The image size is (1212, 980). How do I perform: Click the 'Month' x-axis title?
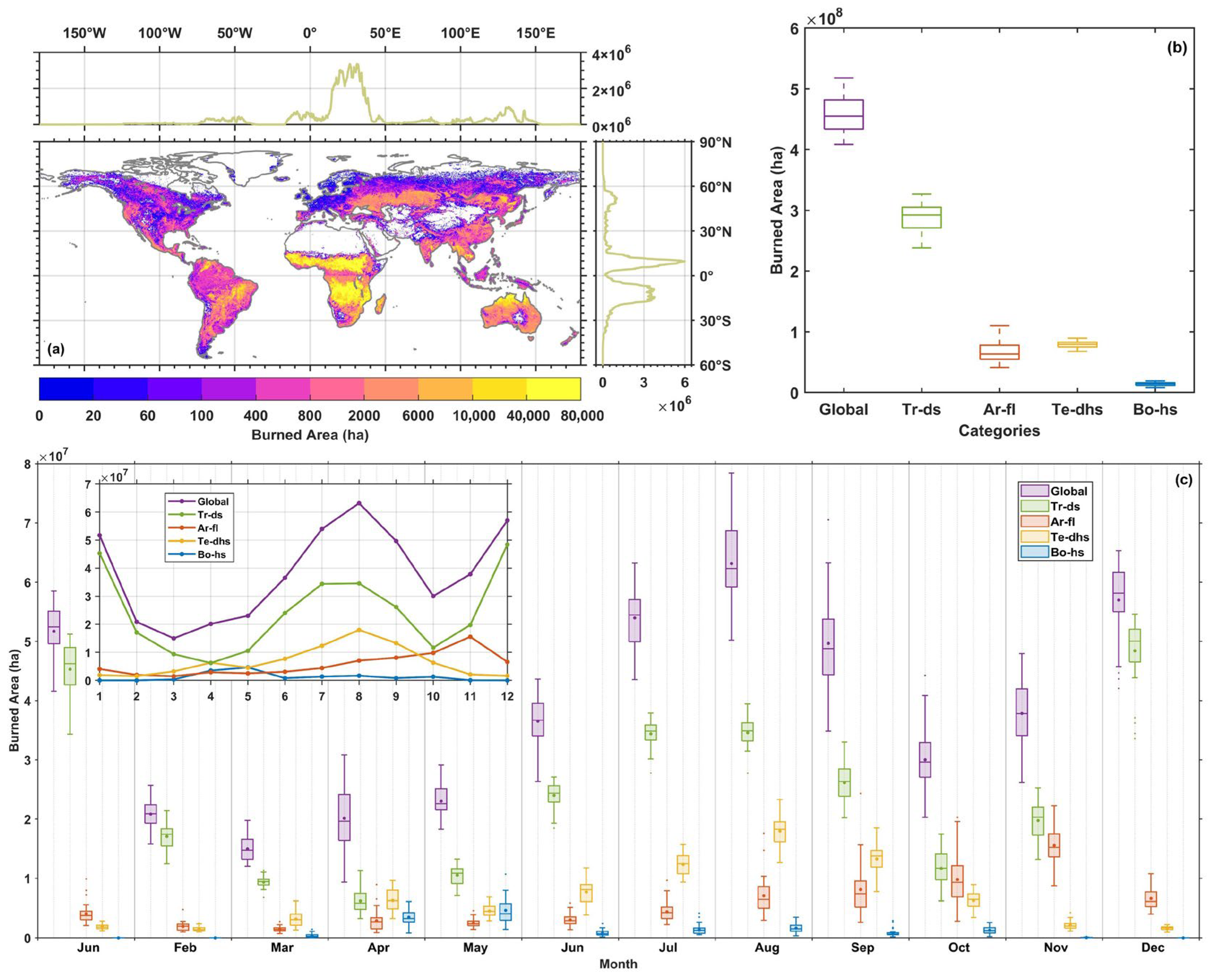(618, 964)
